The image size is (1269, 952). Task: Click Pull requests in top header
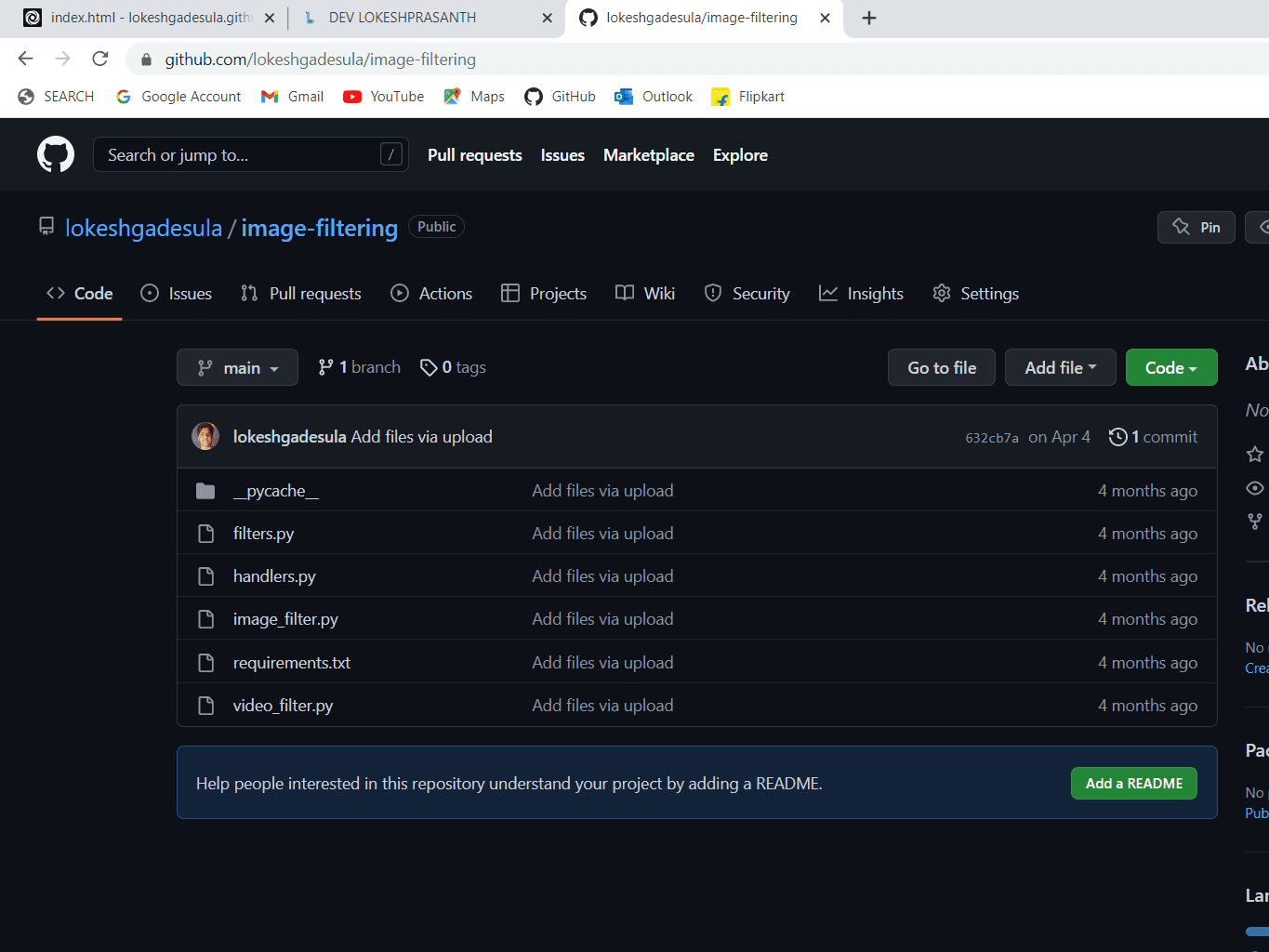click(x=475, y=155)
